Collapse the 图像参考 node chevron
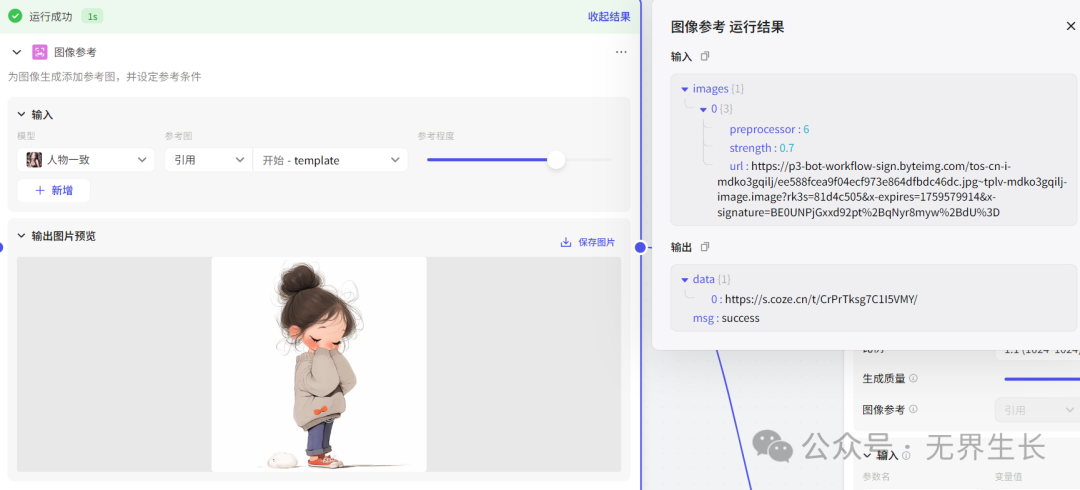The width and height of the screenshot is (1080, 490). point(17,52)
